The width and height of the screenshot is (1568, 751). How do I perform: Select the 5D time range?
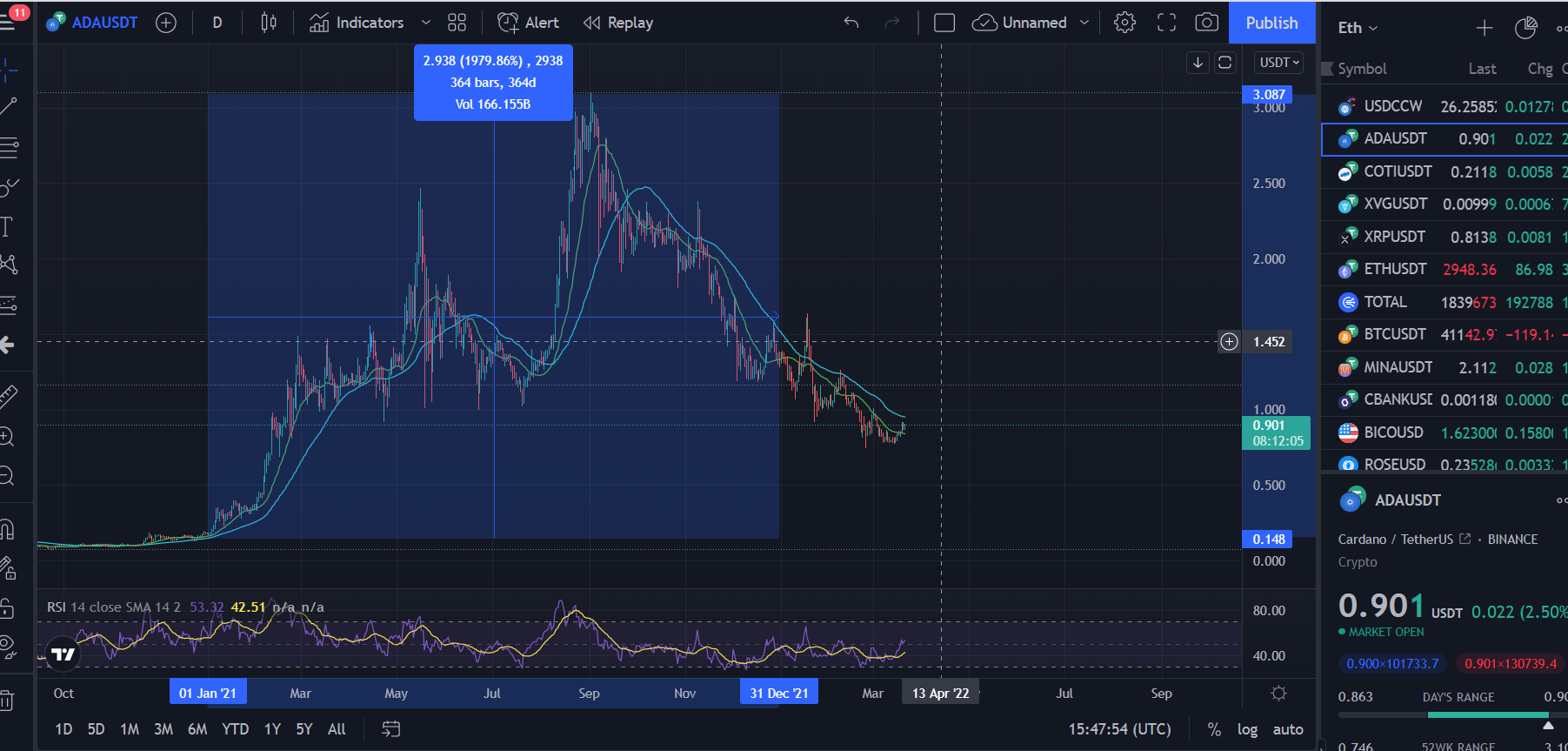tap(96, 729)
